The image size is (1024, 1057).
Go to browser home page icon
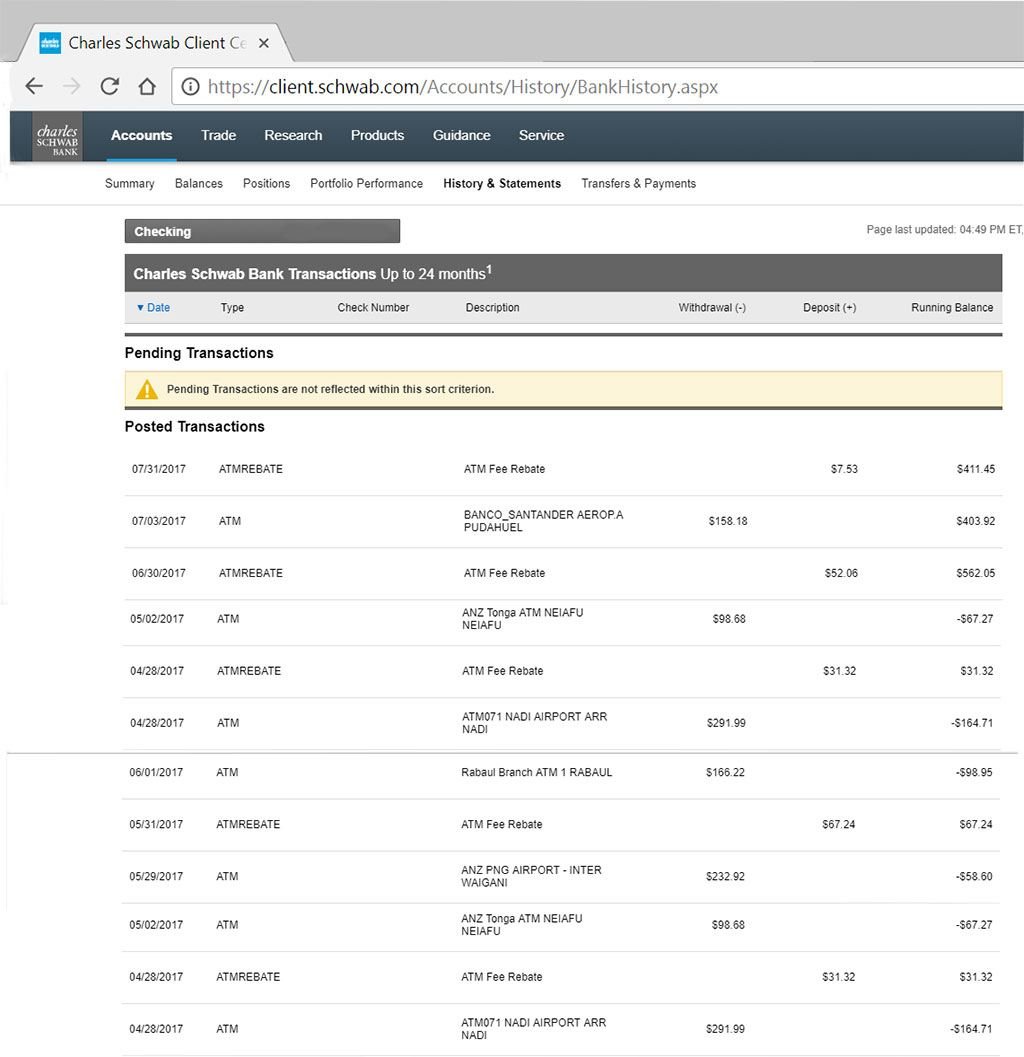(147, 86)
